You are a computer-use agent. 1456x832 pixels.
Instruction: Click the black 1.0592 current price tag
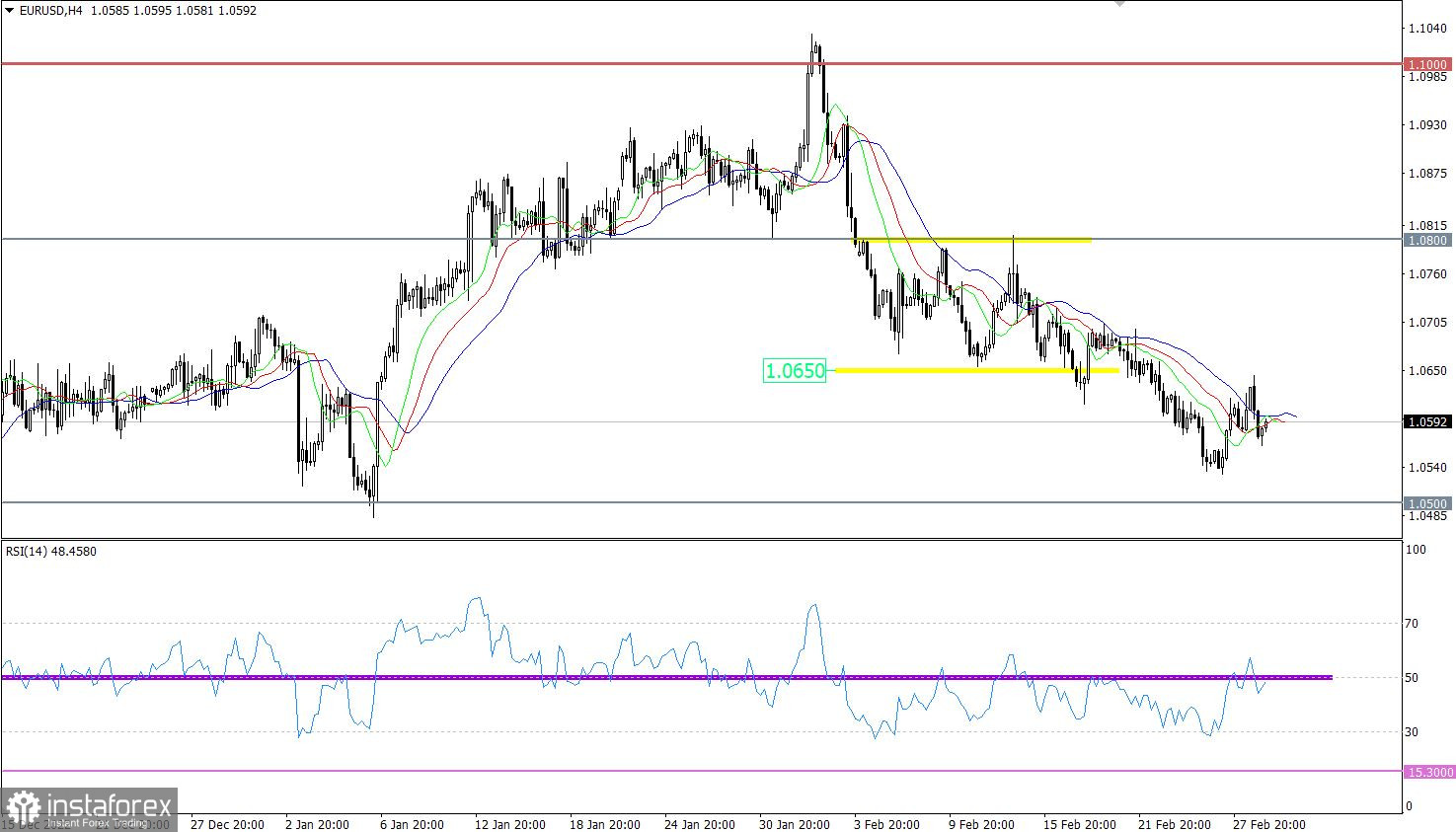pos(1428,421)
